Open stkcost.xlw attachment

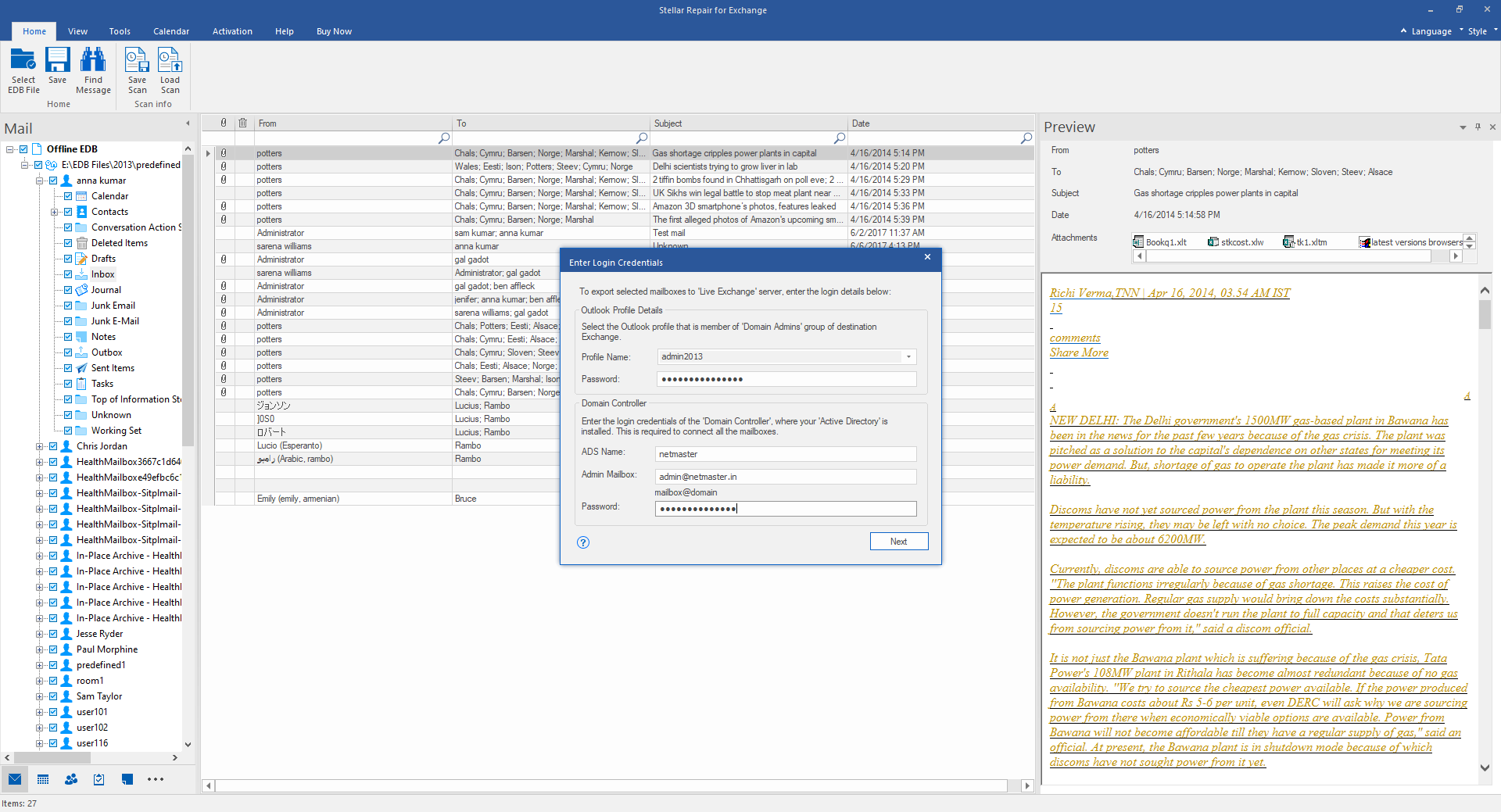pyautogui.click(x=1235, y=242)
